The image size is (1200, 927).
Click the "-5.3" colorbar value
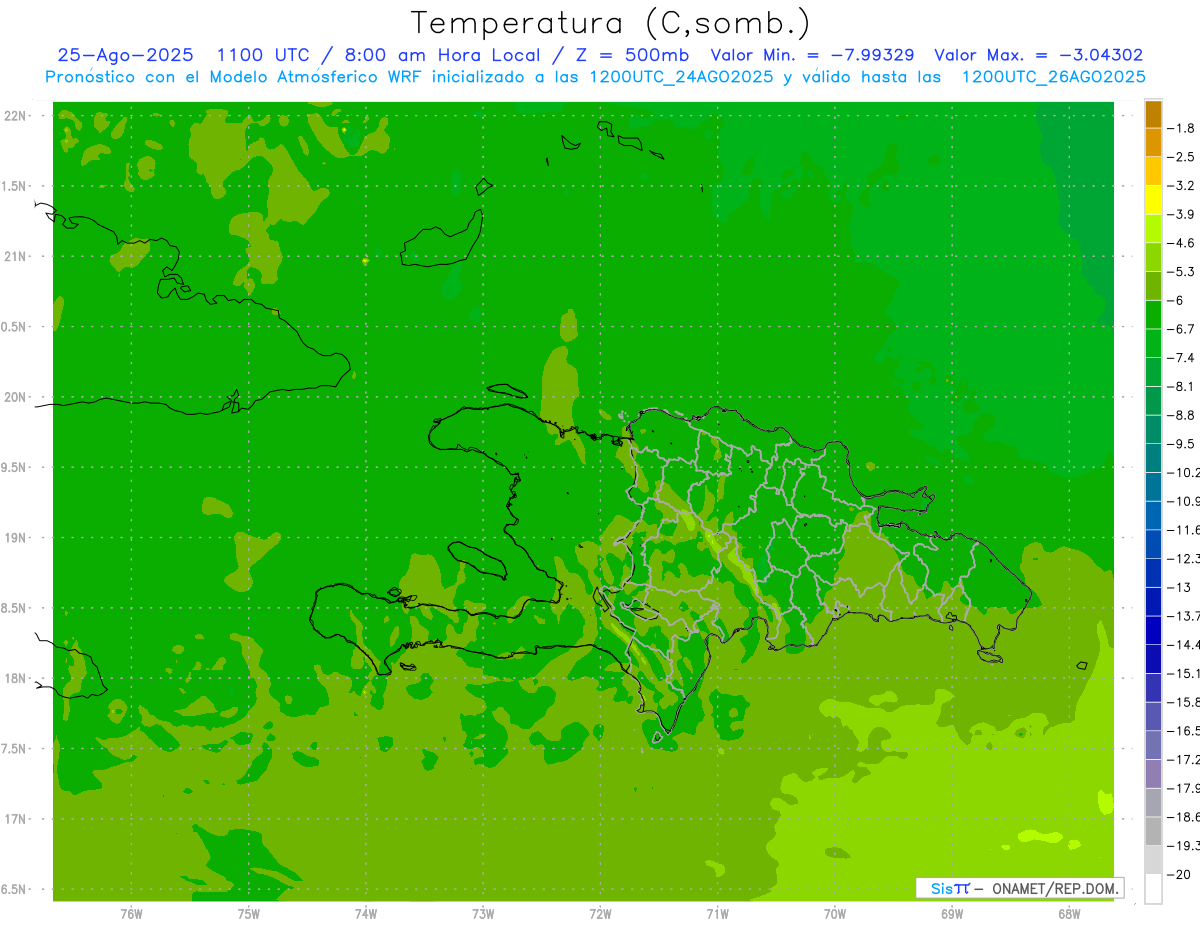point(1183,271)
